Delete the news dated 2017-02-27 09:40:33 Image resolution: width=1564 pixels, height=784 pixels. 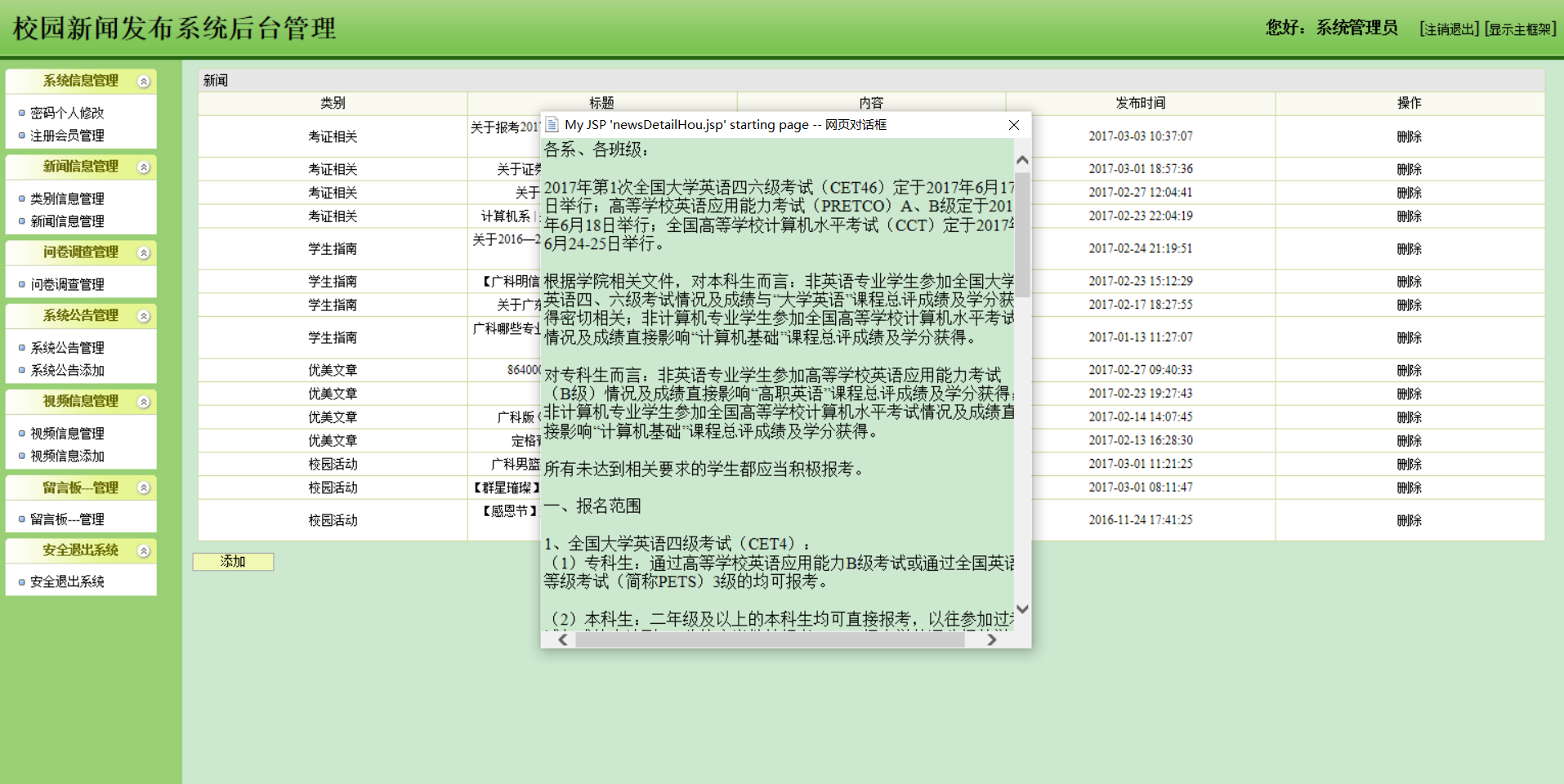pyautogui.click(x=1409, y=371)
